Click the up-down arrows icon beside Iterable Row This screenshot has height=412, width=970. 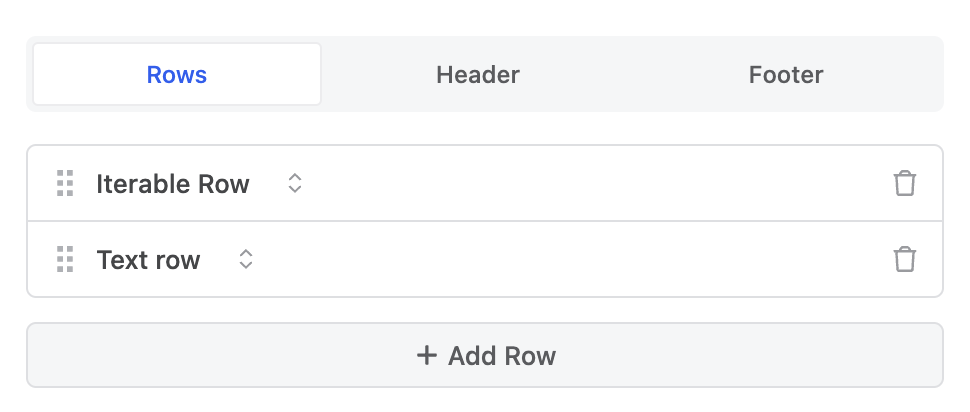tap(295, 183)
